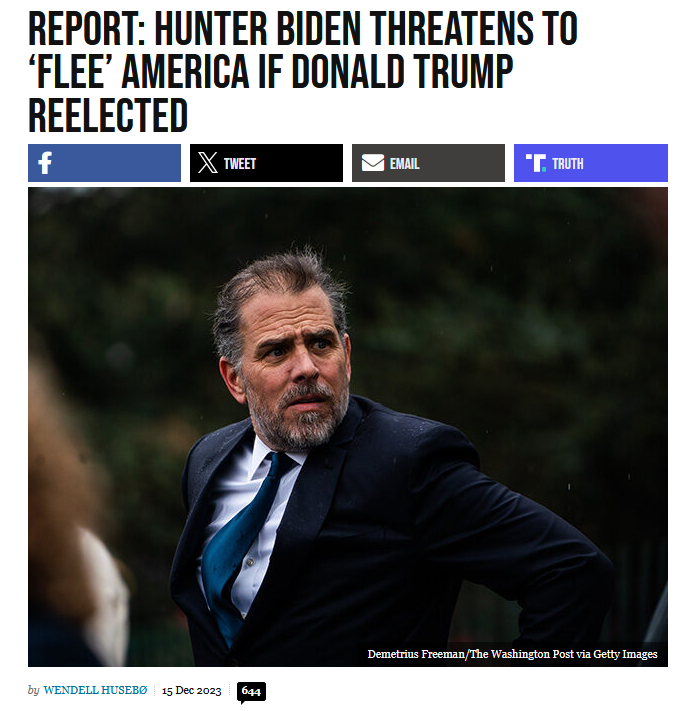Click the Facebook 'f' logo icon
Viewport: 695px width, 711px height.
coord(45,163)
